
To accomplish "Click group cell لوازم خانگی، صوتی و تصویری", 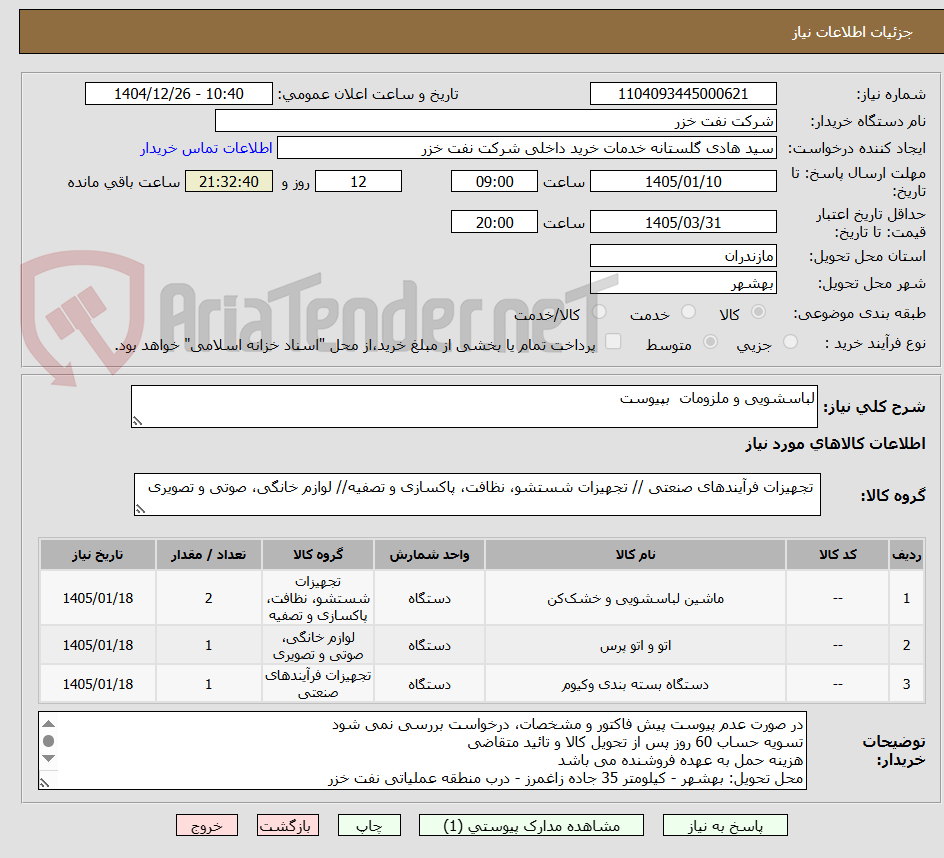I will coord(318,645).
